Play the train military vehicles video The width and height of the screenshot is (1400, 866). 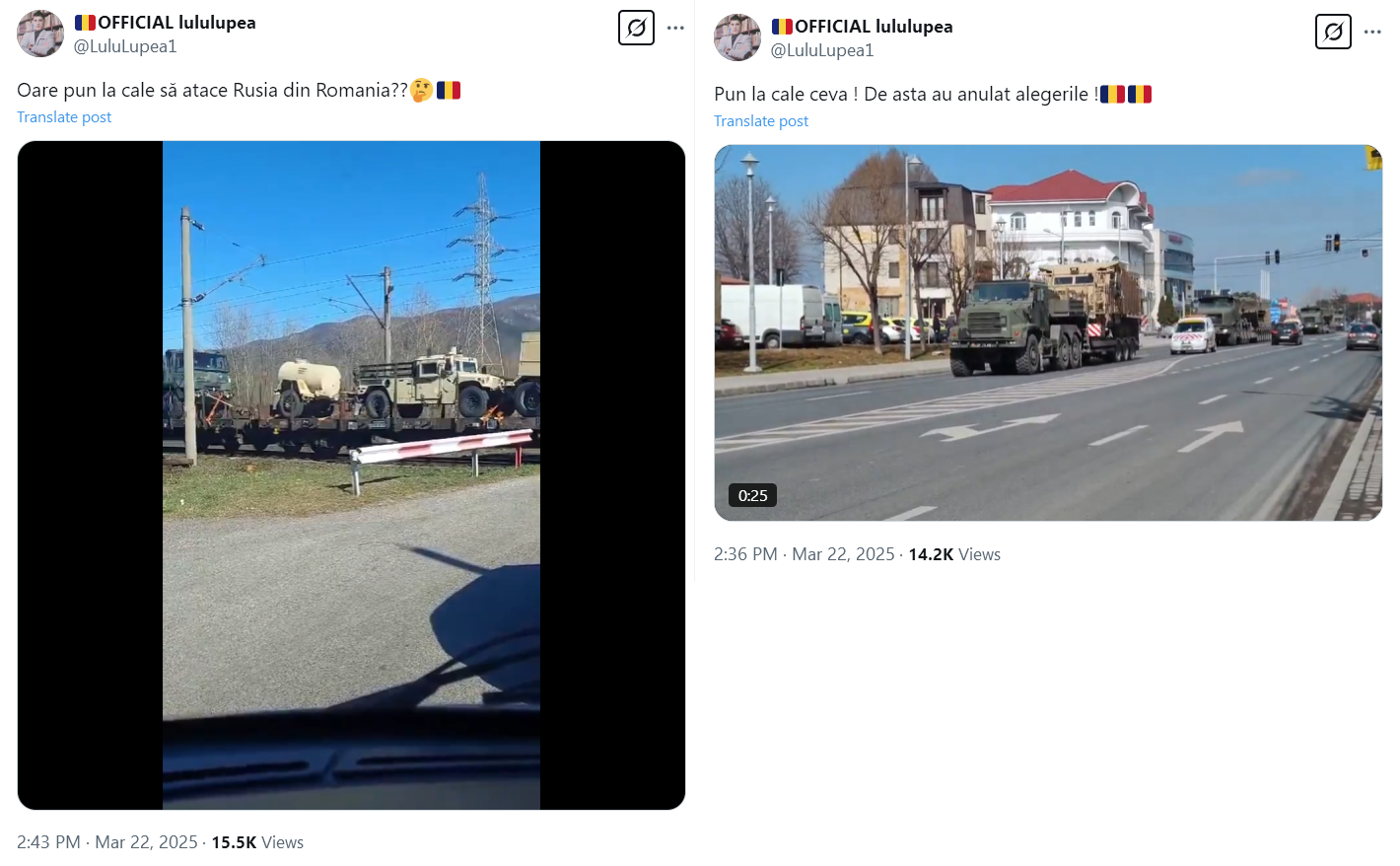click(x=351, y=475)
